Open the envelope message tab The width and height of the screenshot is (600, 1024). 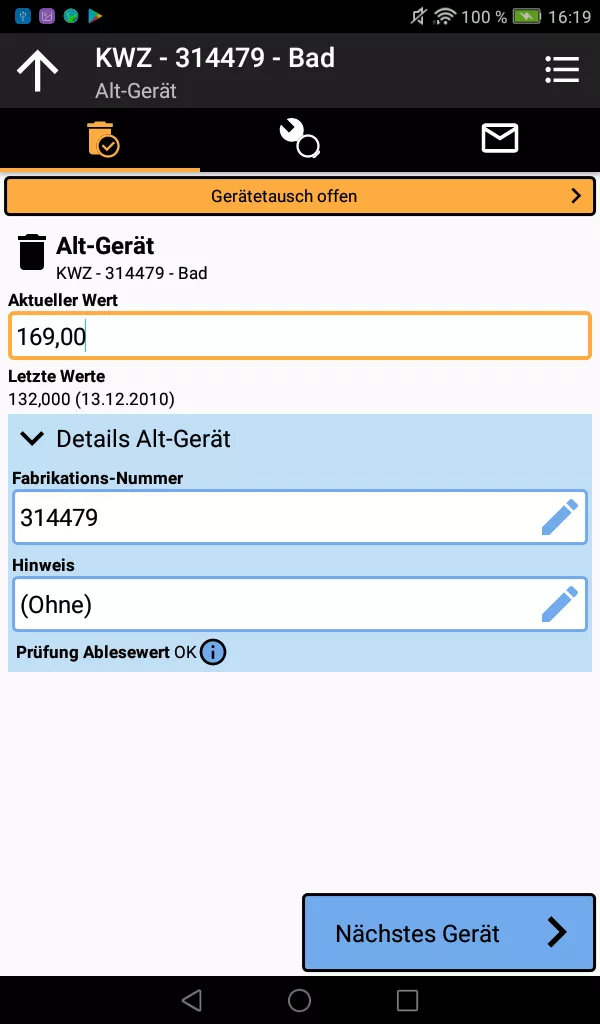pyautogui.click(x=499, y=139)
